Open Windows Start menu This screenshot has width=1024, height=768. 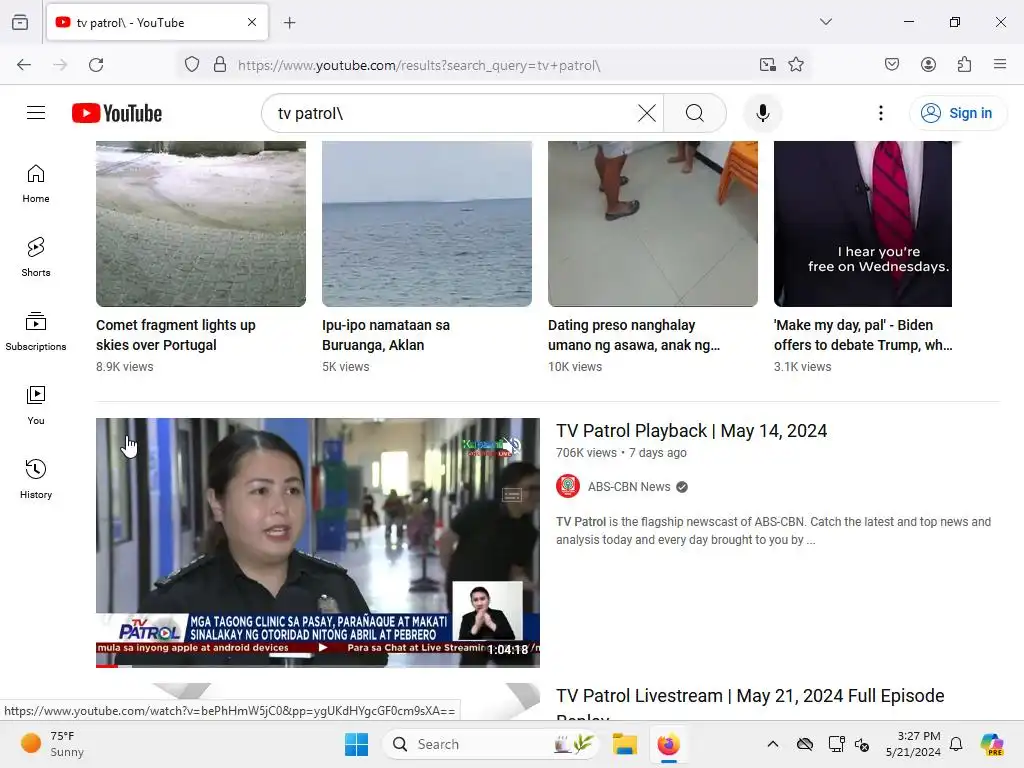pos(356,744)
